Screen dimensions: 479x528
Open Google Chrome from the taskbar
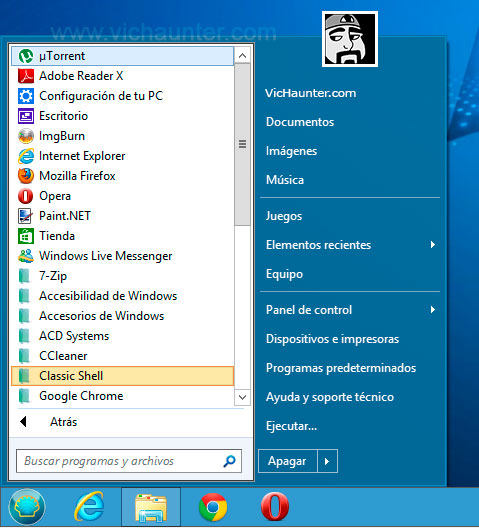coord(213,507)
